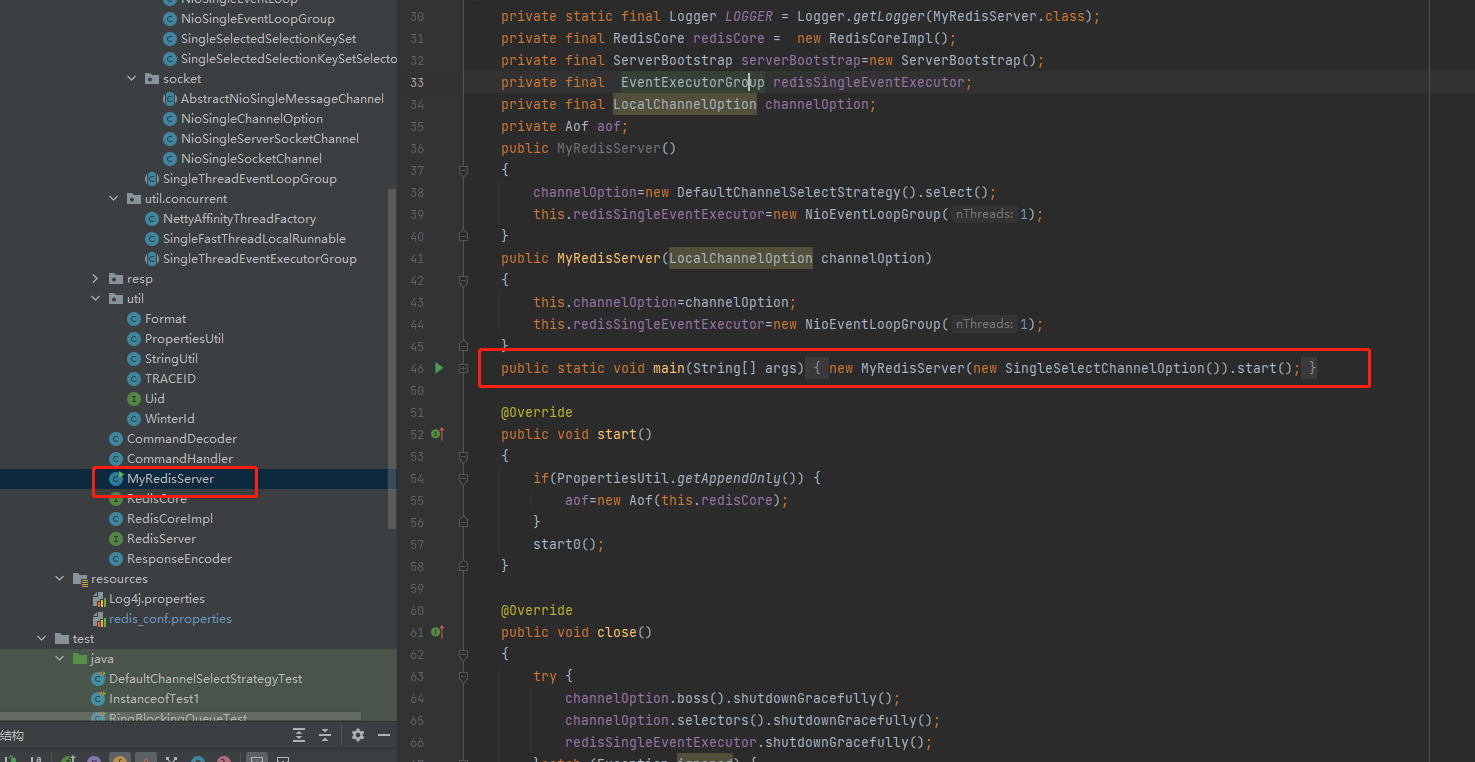Image resolution: width=1475 pixels, height=762 pixels.
Task: Click EventExecutorGroup type on line 33
Action: tap(693, 82)
